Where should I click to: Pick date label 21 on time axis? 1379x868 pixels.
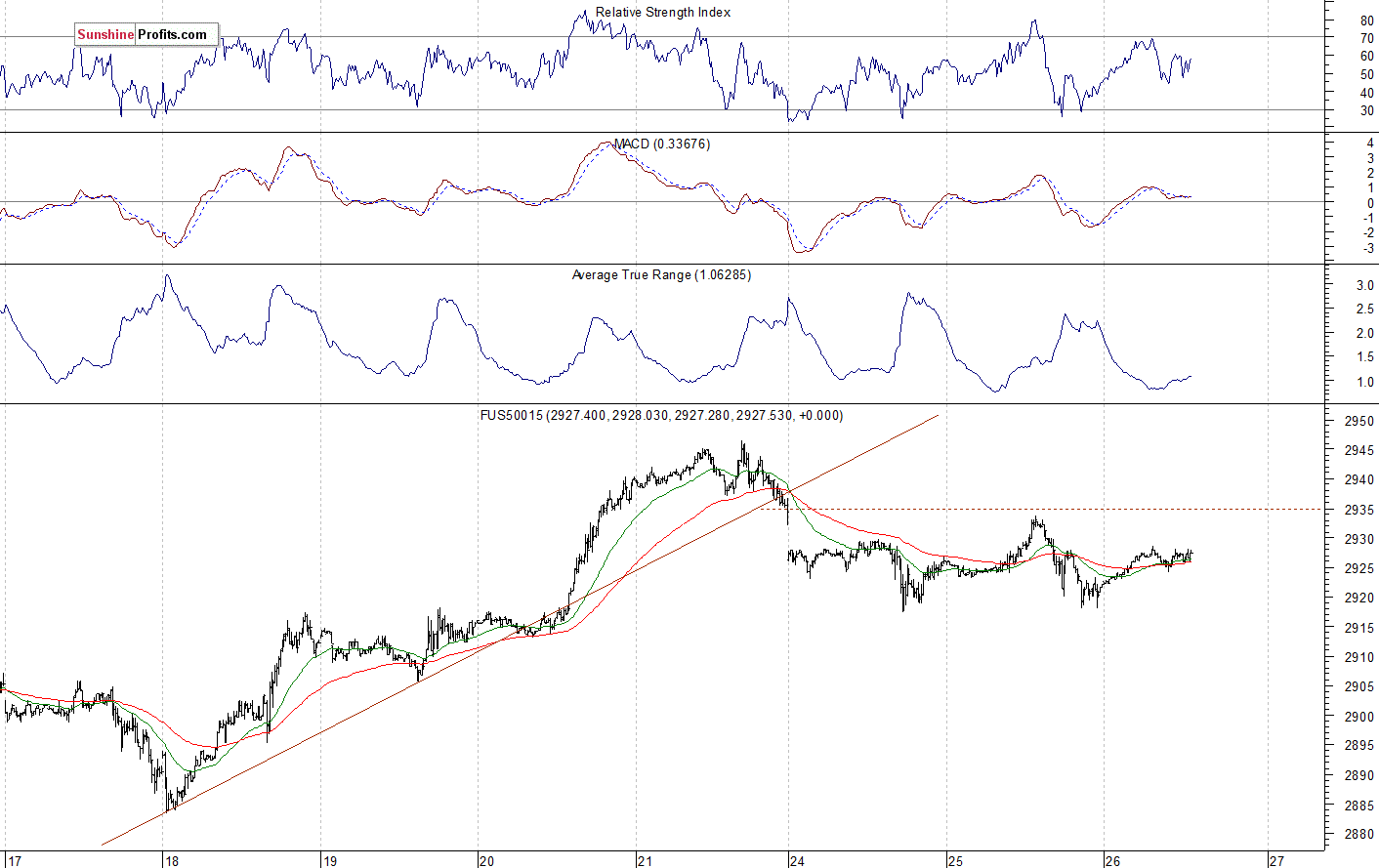(x=645, y=861)
